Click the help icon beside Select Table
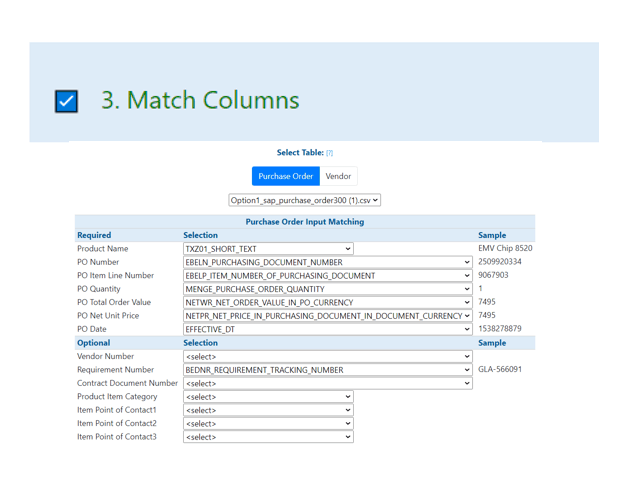The image size is (631, 497). click(x=330, y=153)
